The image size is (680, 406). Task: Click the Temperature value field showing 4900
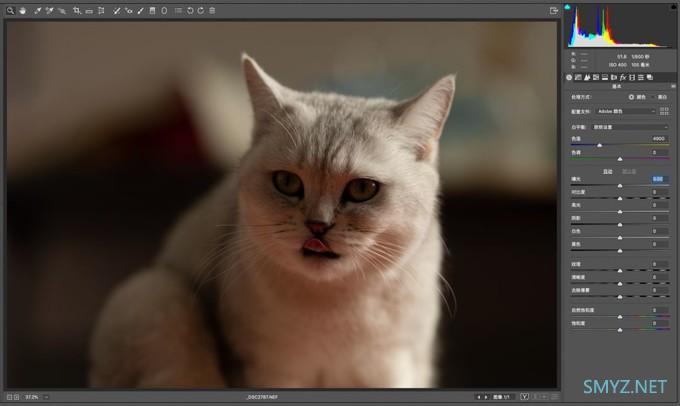(x=659, y=139)
